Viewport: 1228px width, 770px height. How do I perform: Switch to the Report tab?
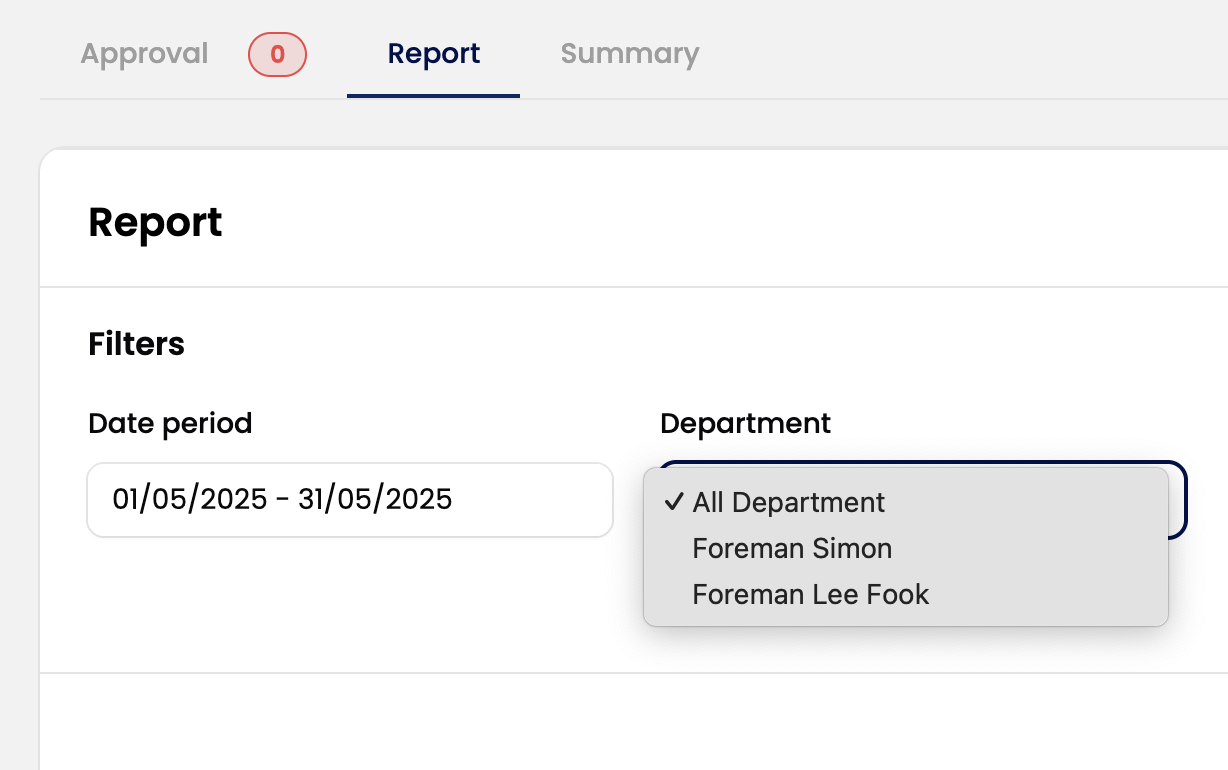(434, 54)
